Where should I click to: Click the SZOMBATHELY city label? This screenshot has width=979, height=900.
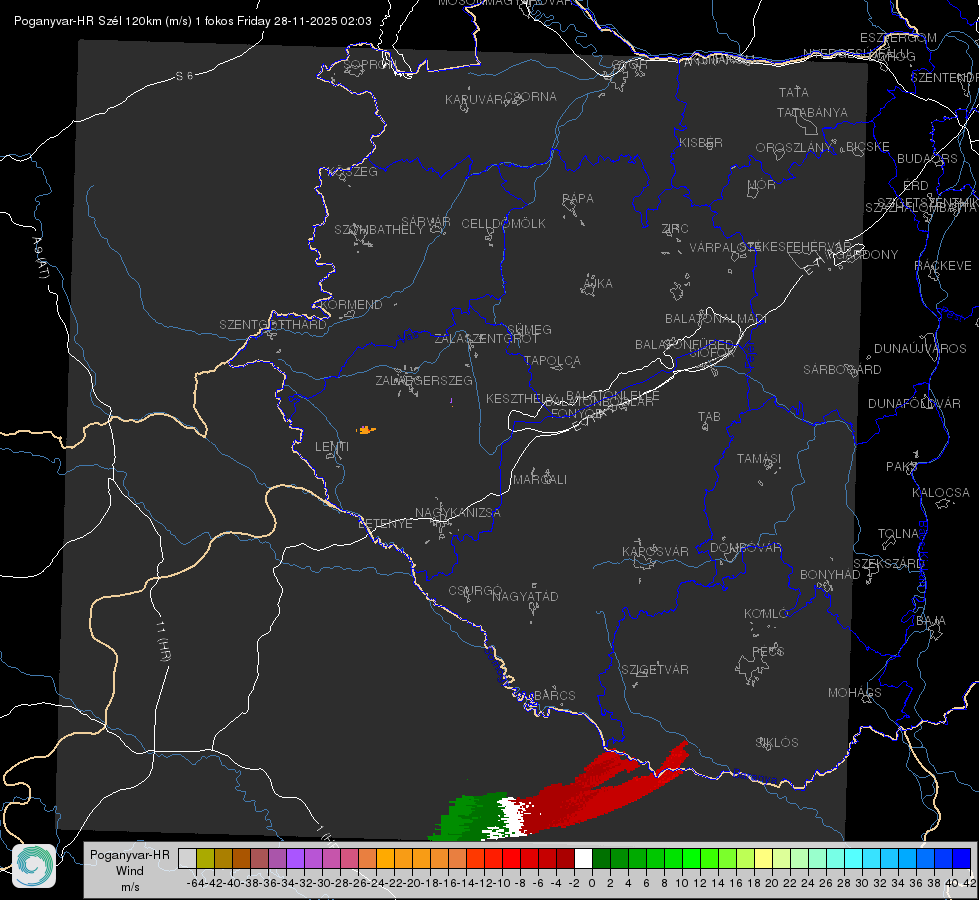[379, 230]
